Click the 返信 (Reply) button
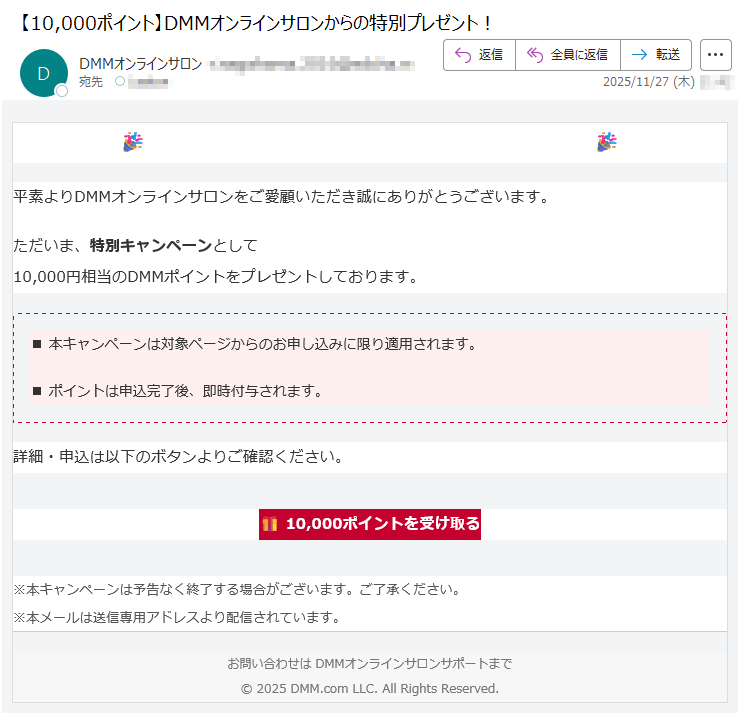Viewport: 740px width, 713px height. pos(479,55)
